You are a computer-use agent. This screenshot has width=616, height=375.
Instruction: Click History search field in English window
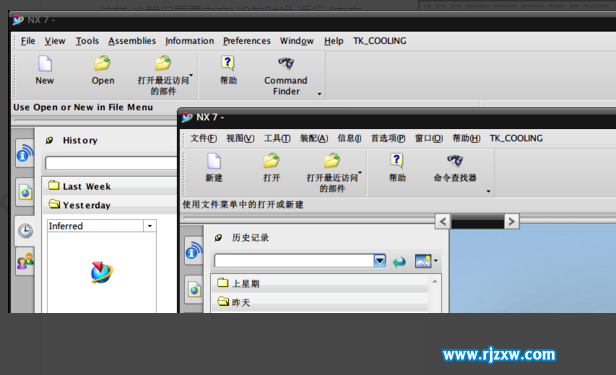coord(112,163)
